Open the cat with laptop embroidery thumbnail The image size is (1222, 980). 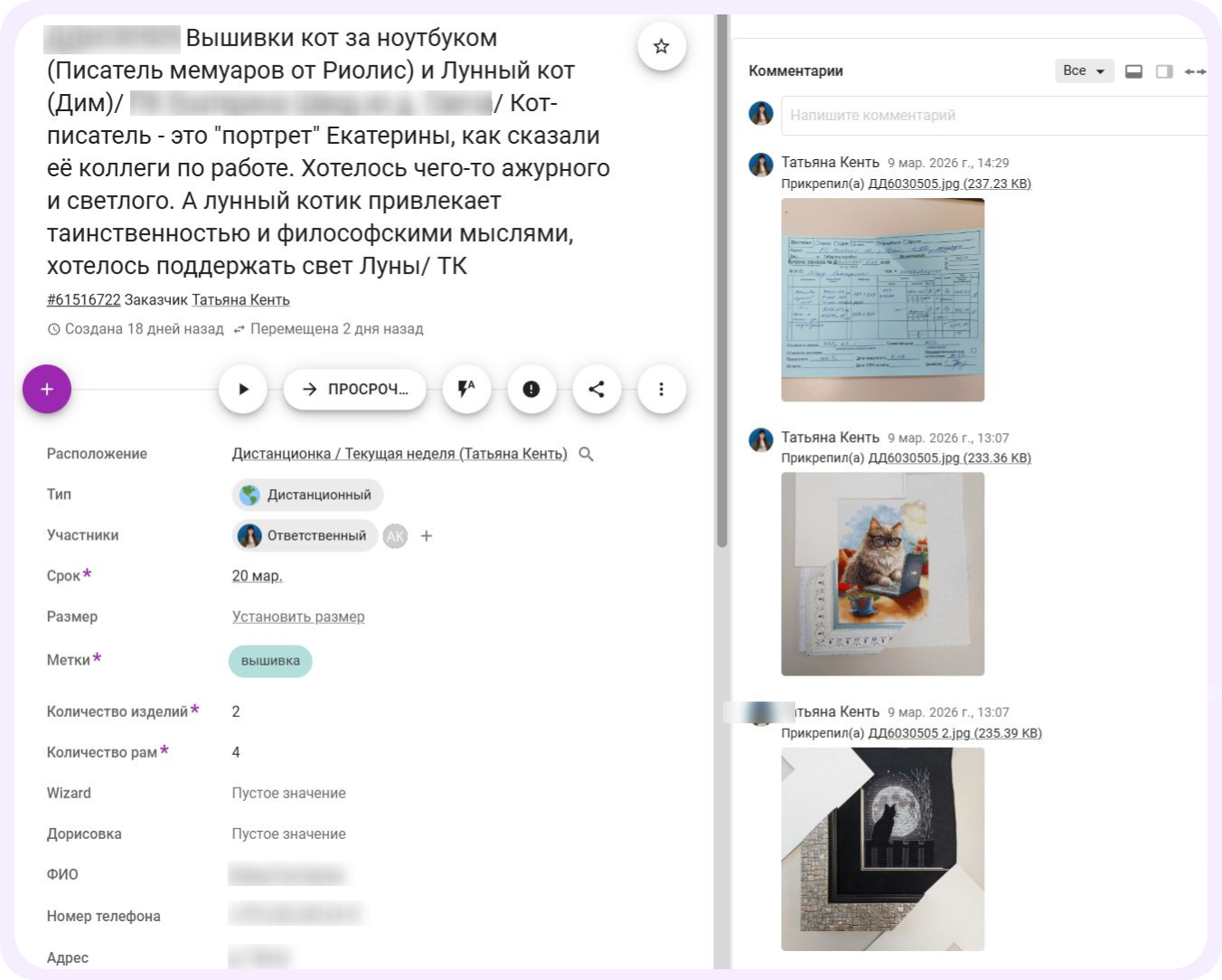(882, 574)
